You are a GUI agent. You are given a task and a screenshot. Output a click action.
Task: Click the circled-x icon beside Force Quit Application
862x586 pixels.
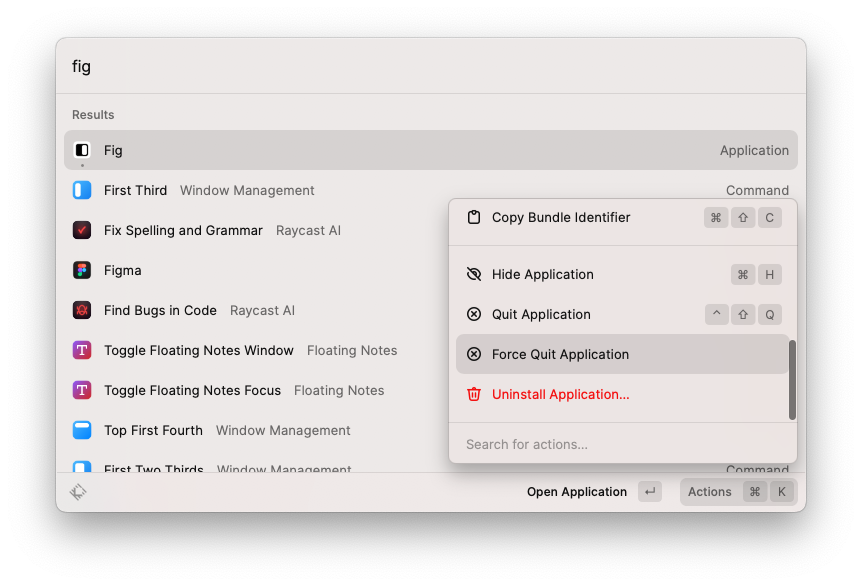pyautogui.click(x=474, y=354)
